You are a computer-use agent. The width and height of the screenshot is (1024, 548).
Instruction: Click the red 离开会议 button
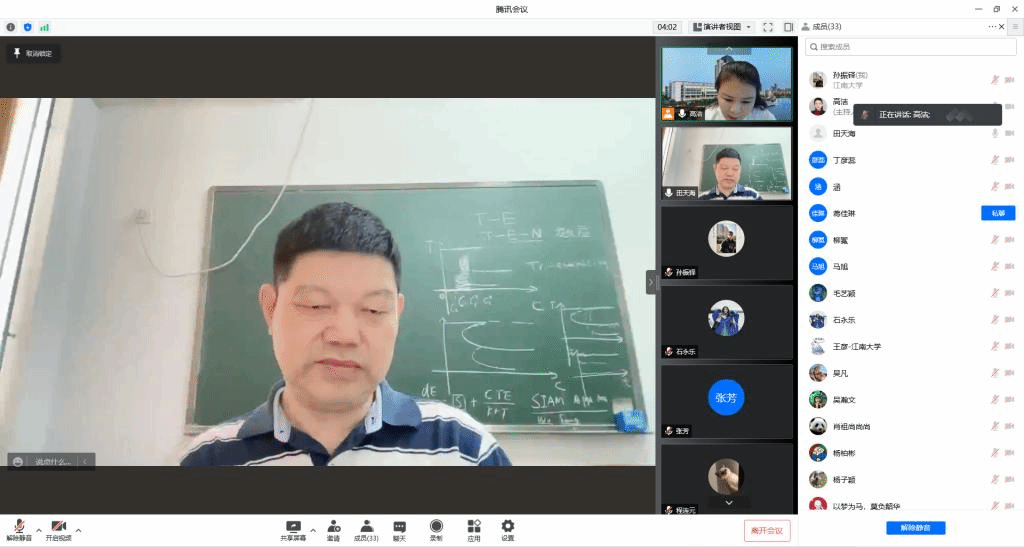pos(767,530)
